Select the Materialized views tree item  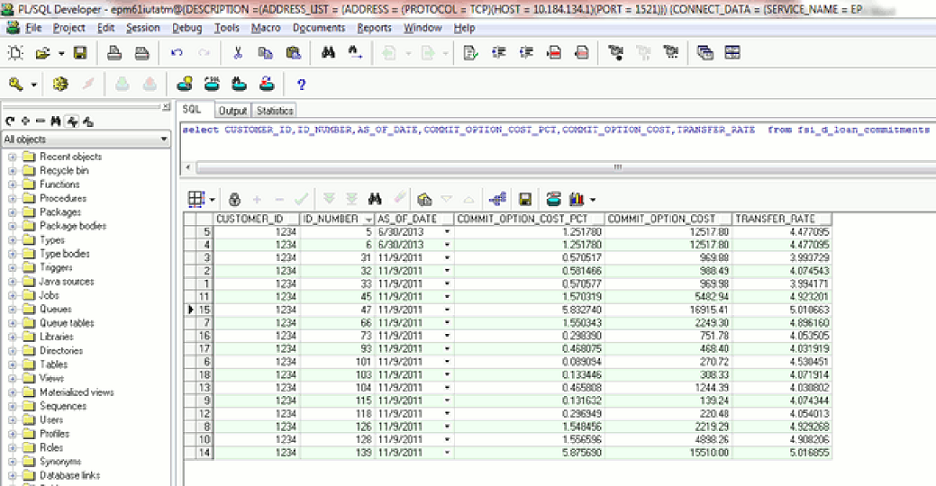pos(76,392)
